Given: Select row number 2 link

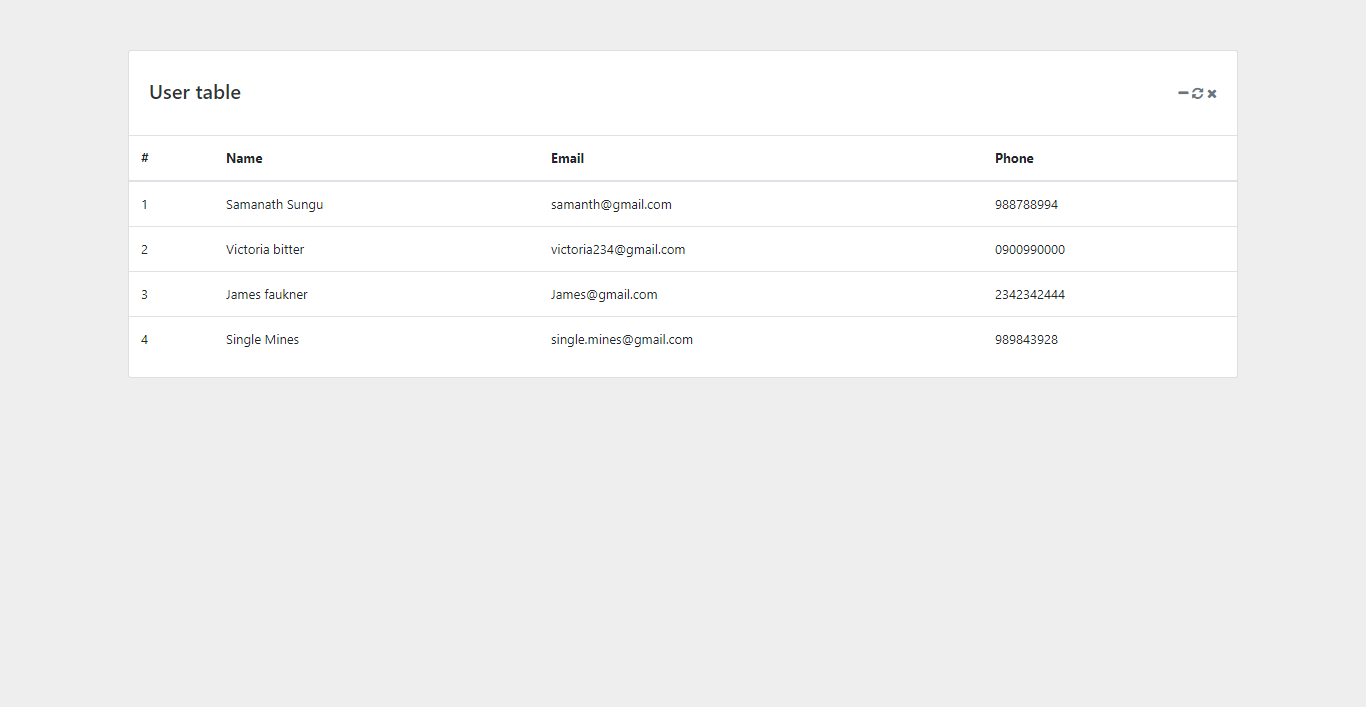Looking at the screenshot, I should click(144, 249).
